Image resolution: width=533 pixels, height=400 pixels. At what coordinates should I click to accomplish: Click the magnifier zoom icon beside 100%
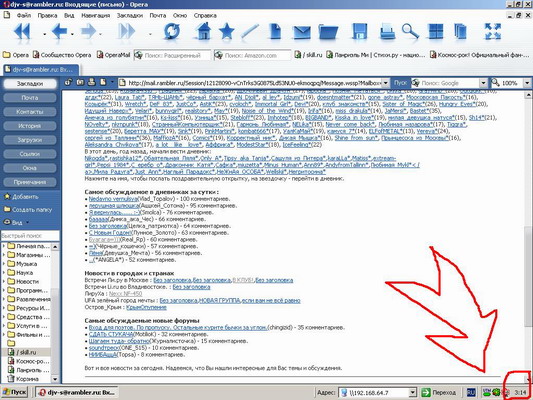pyautogui.click(x=495, y=83)
